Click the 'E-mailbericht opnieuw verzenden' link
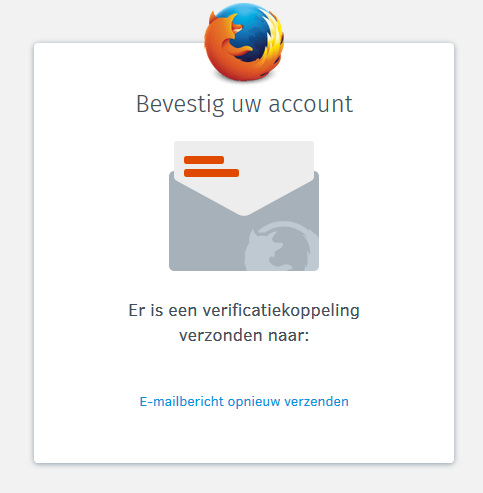 244,401
